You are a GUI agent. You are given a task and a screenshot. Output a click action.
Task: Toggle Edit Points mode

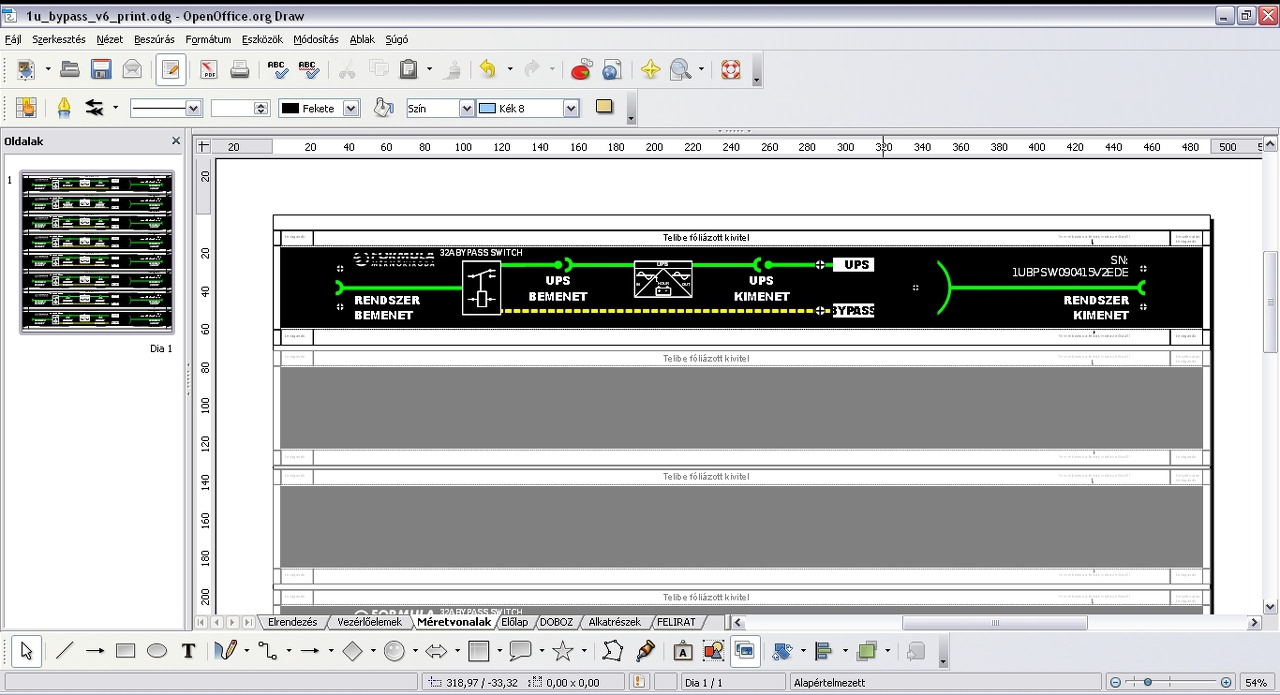612,651
